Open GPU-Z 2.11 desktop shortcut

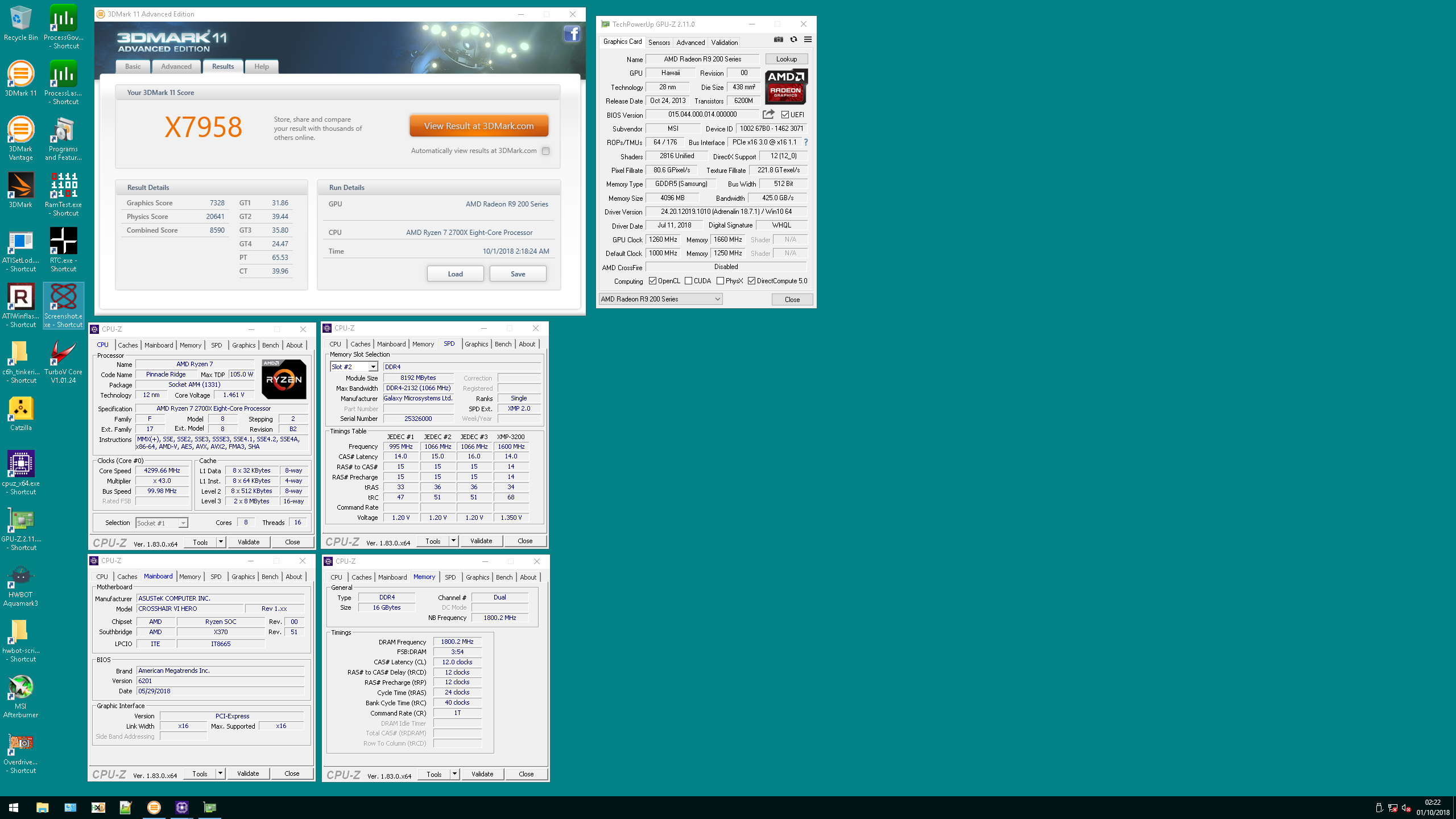point(21,529)
